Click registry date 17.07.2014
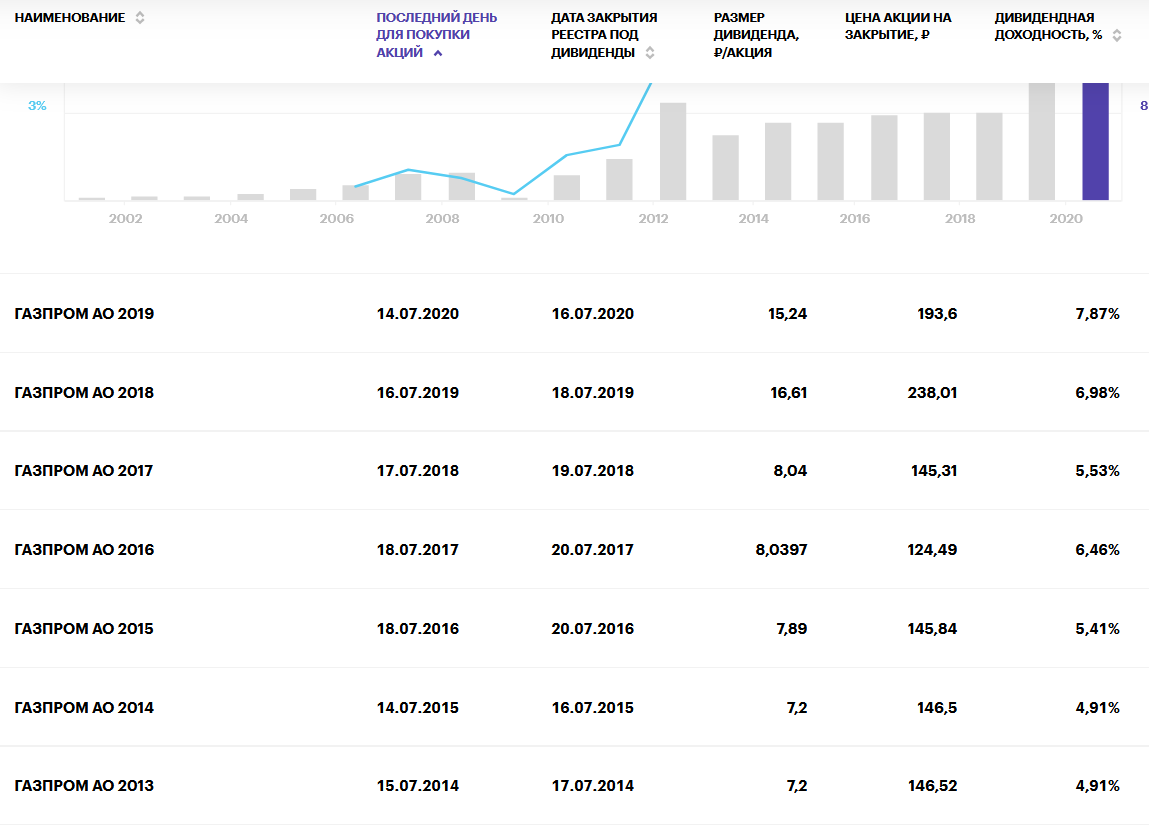 pyautogui.click(x=593, y=786)
